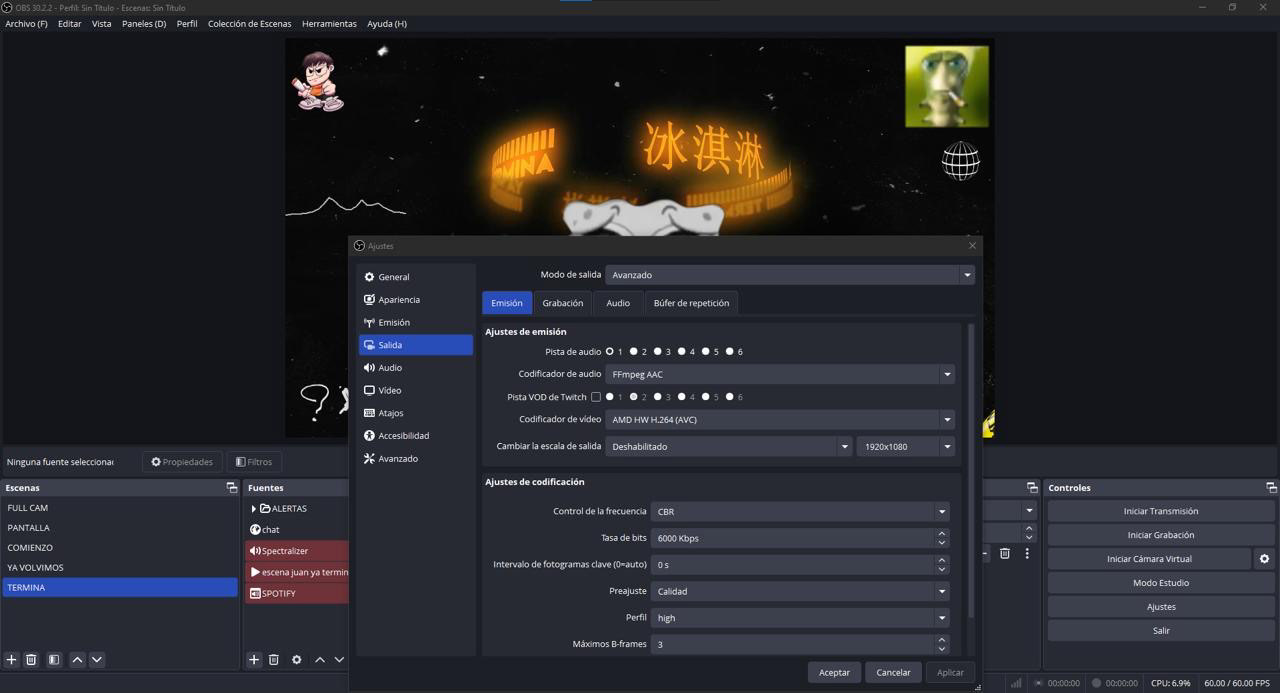Click the keyframe interval 0 s field

(x=800, y=565)
